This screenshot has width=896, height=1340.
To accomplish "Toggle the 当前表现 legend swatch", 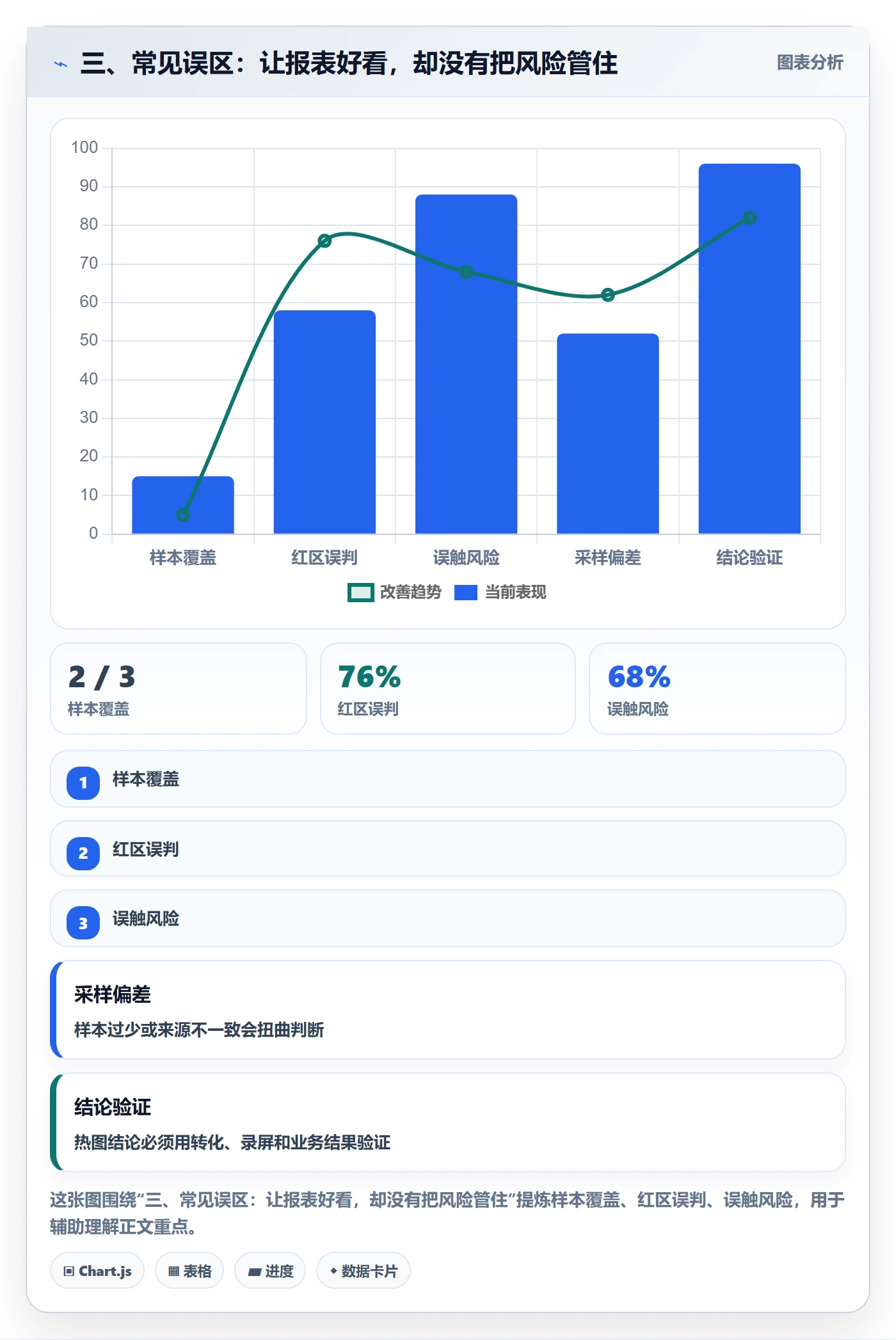I will pos(466,593).
